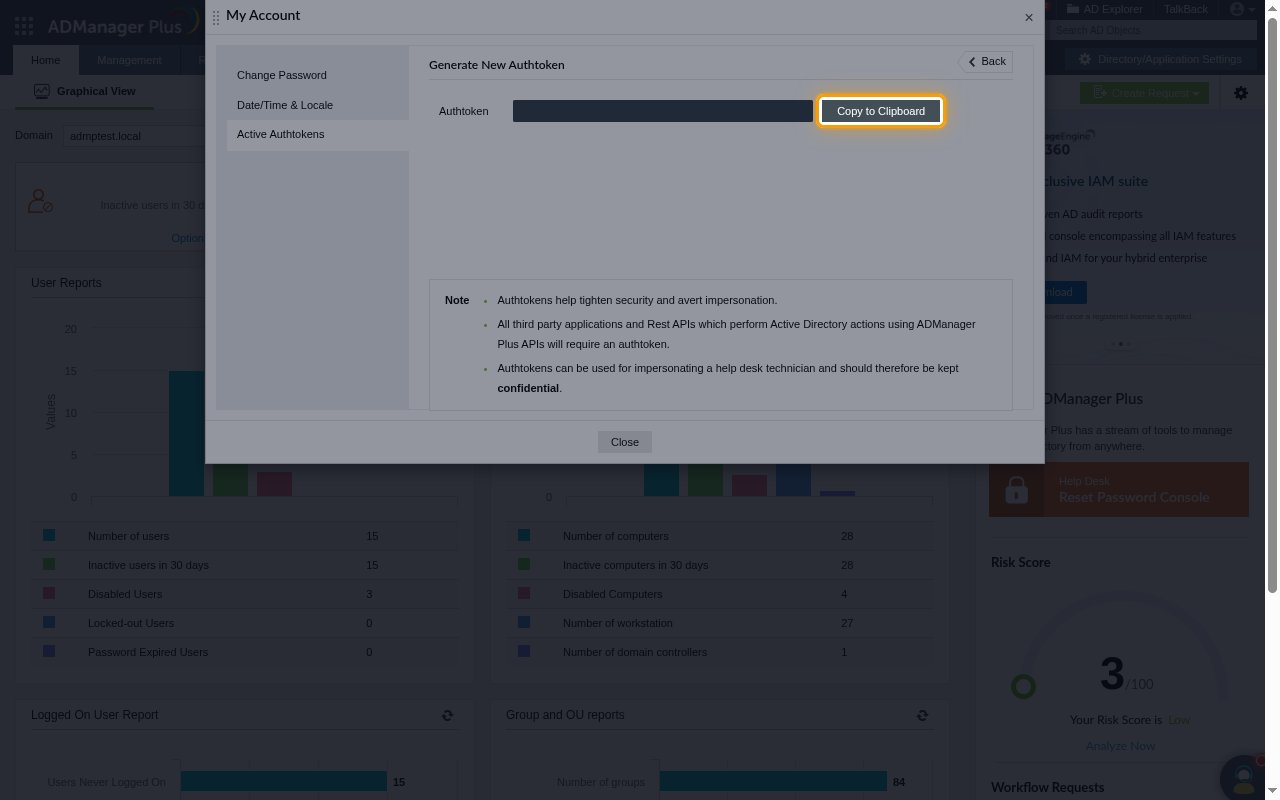Screen dimensions: 1280x800
Task: Select the Graphical View tab
Action: pyautogui.click(x=84, y=91)
